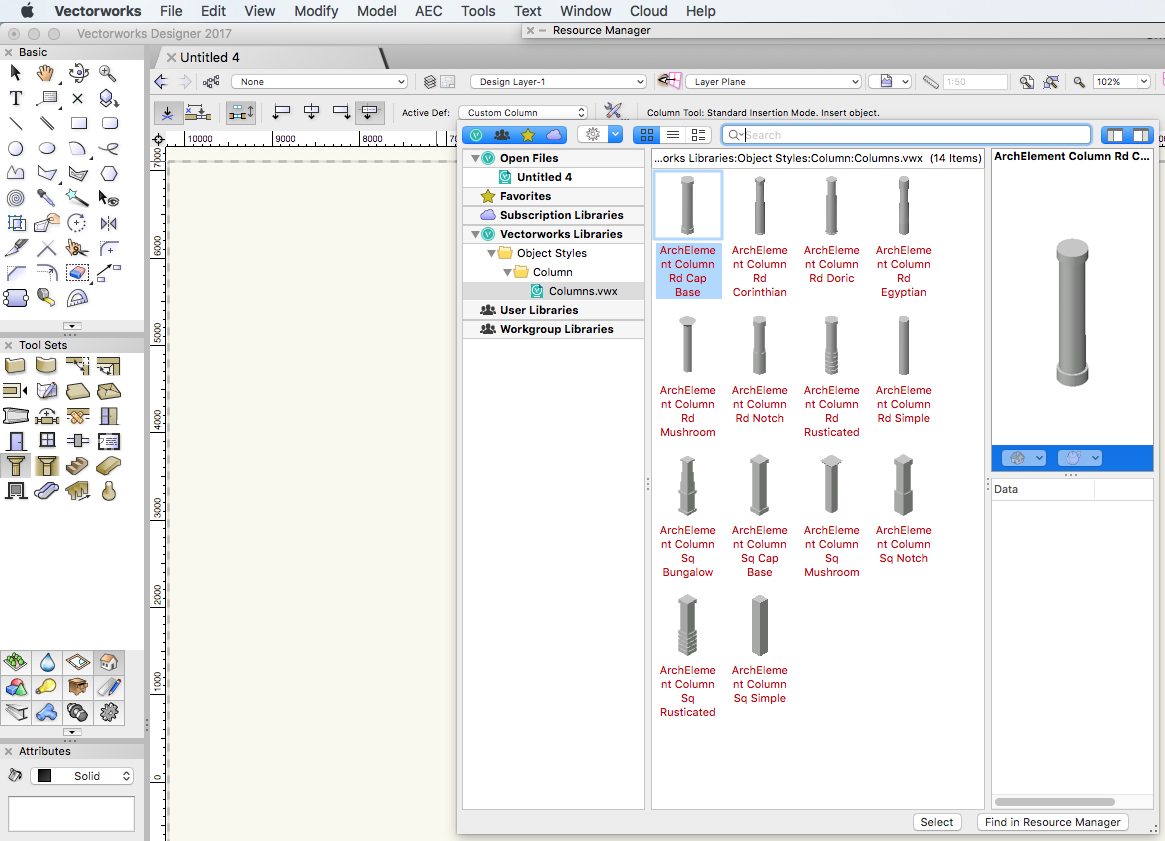Collapse the Vectorworks Libraries tree section

pyautogui.click(x=473, y=233)
